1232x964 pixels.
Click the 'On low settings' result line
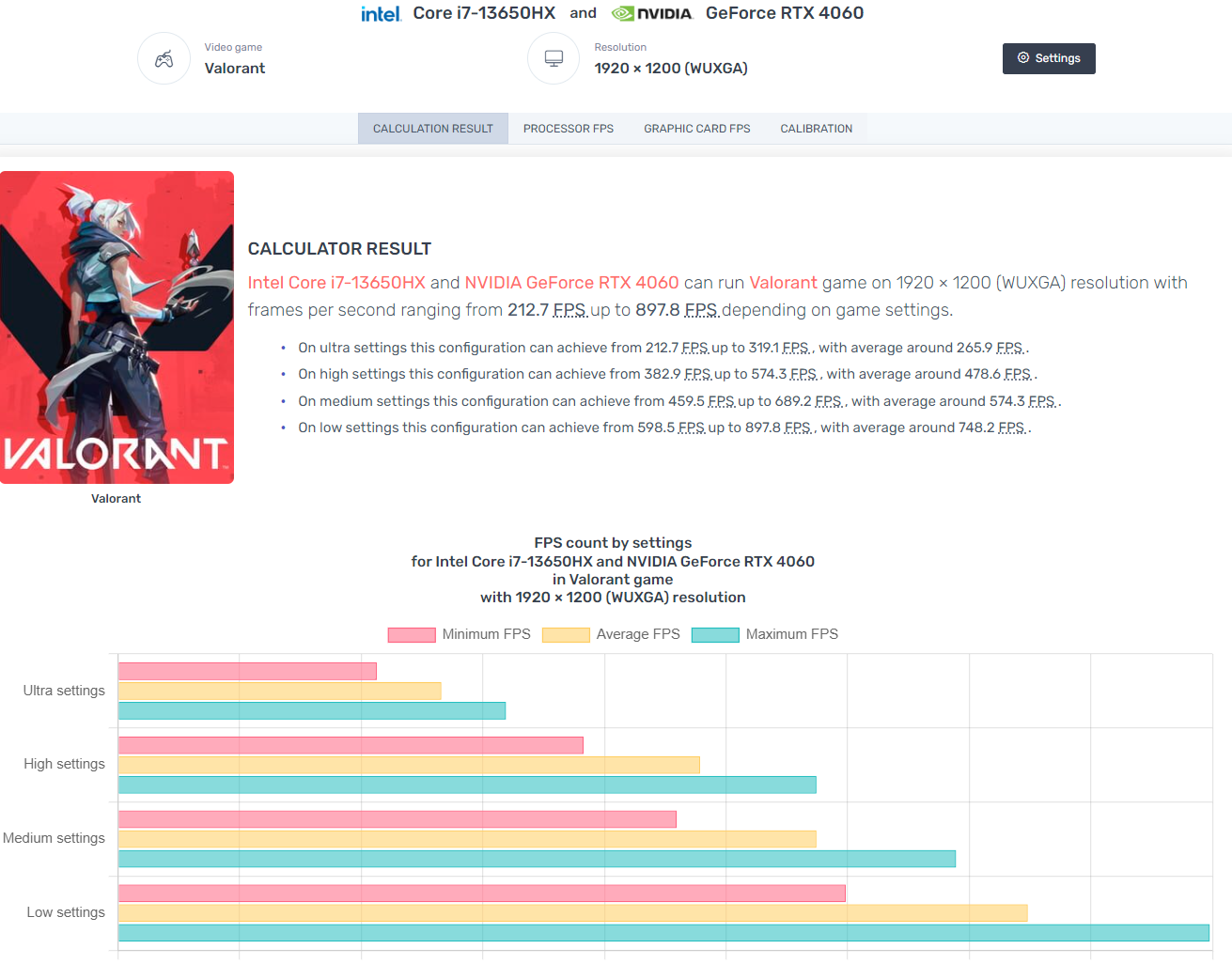[665, 428]
